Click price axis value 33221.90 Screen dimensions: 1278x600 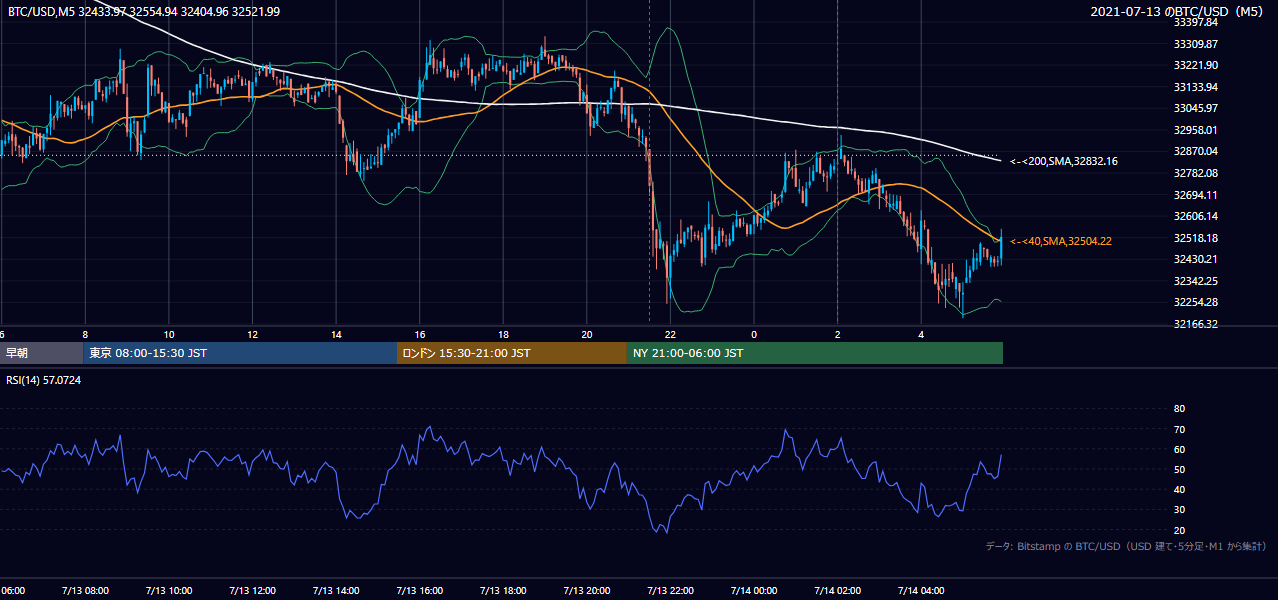[1196, 65]
